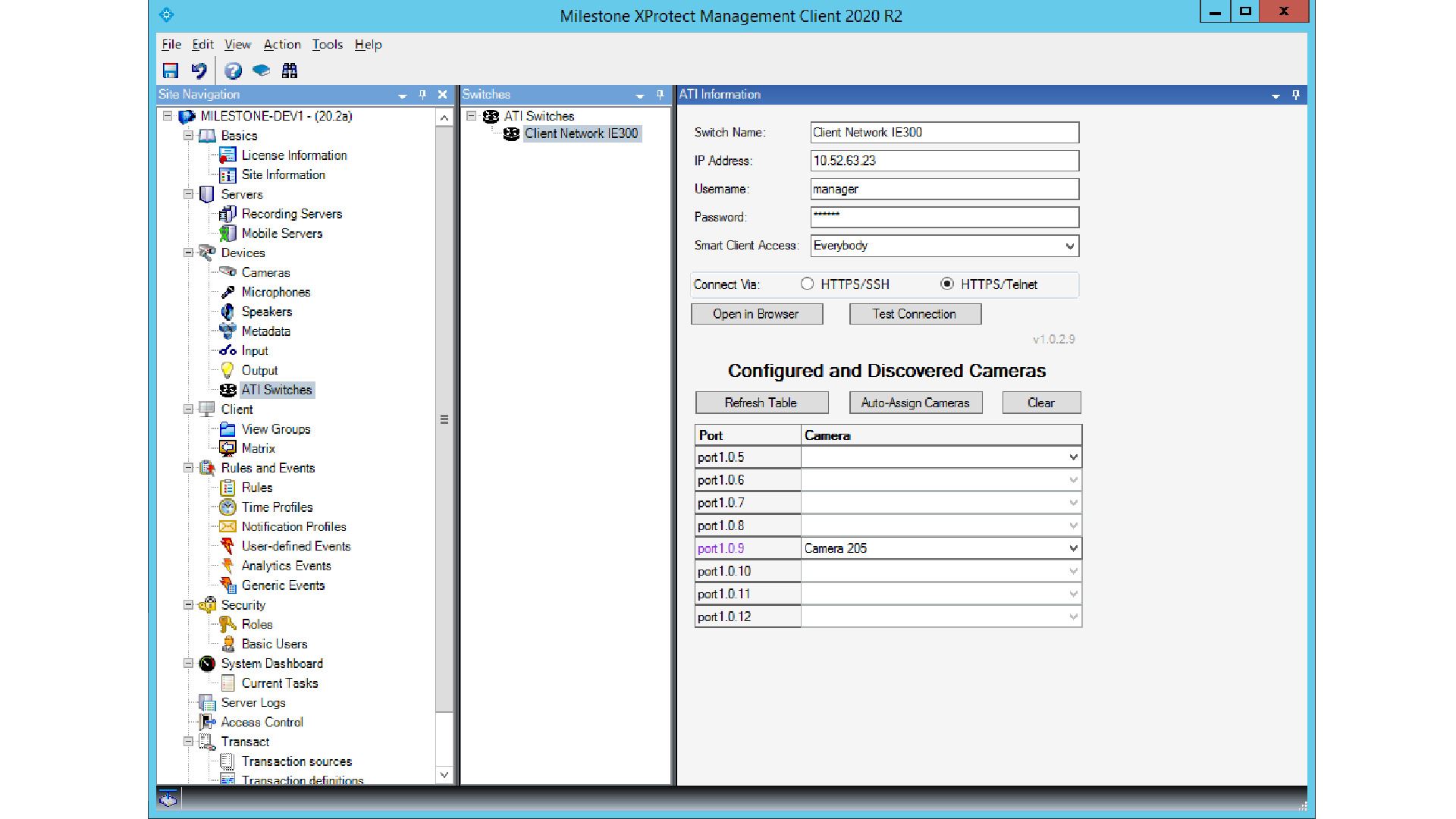Viewport: 1456px width, 819px height.
Task: Click the Notification Profiles envelope icon
Action: pyautogui.click(x=227, y=526)
